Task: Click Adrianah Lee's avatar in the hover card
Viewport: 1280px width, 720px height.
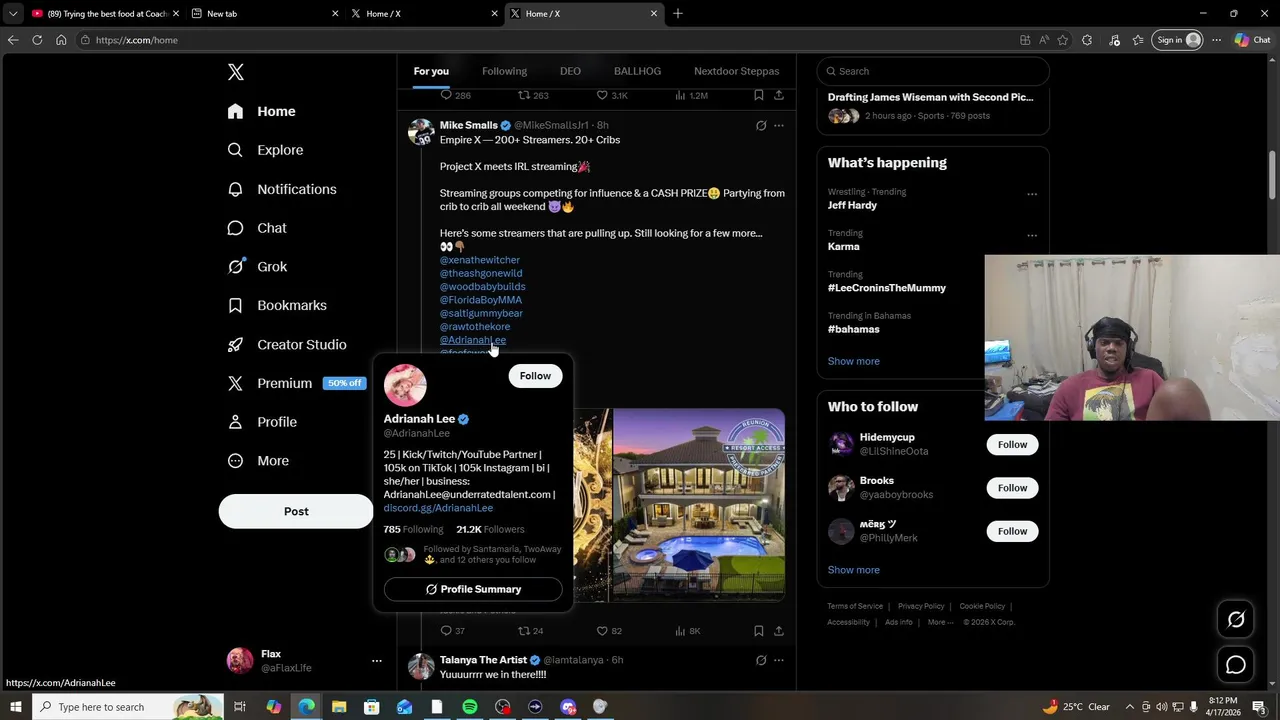Action: click(x=405, y=385)
